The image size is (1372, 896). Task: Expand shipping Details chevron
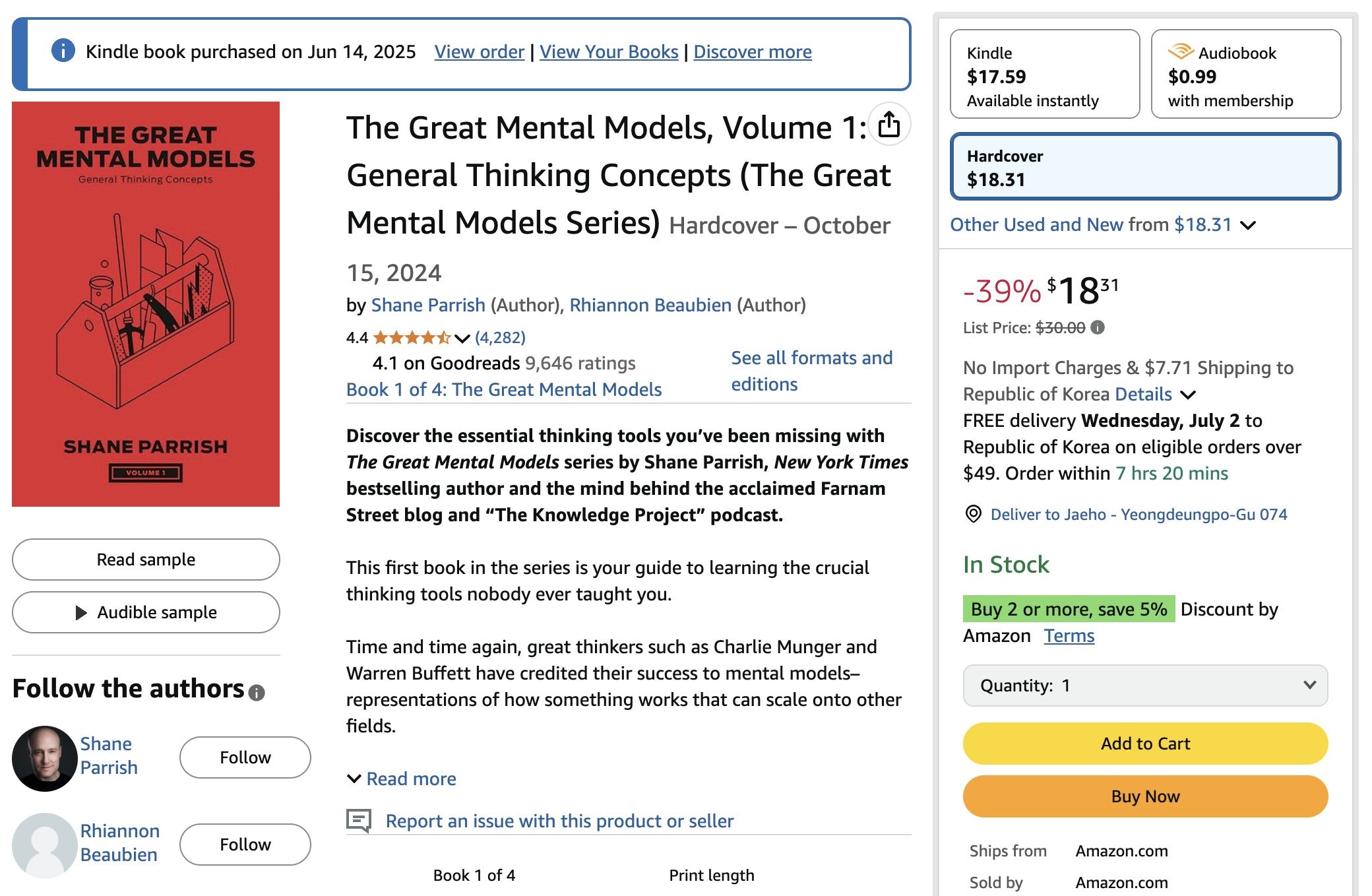(x=1188, y=395)
